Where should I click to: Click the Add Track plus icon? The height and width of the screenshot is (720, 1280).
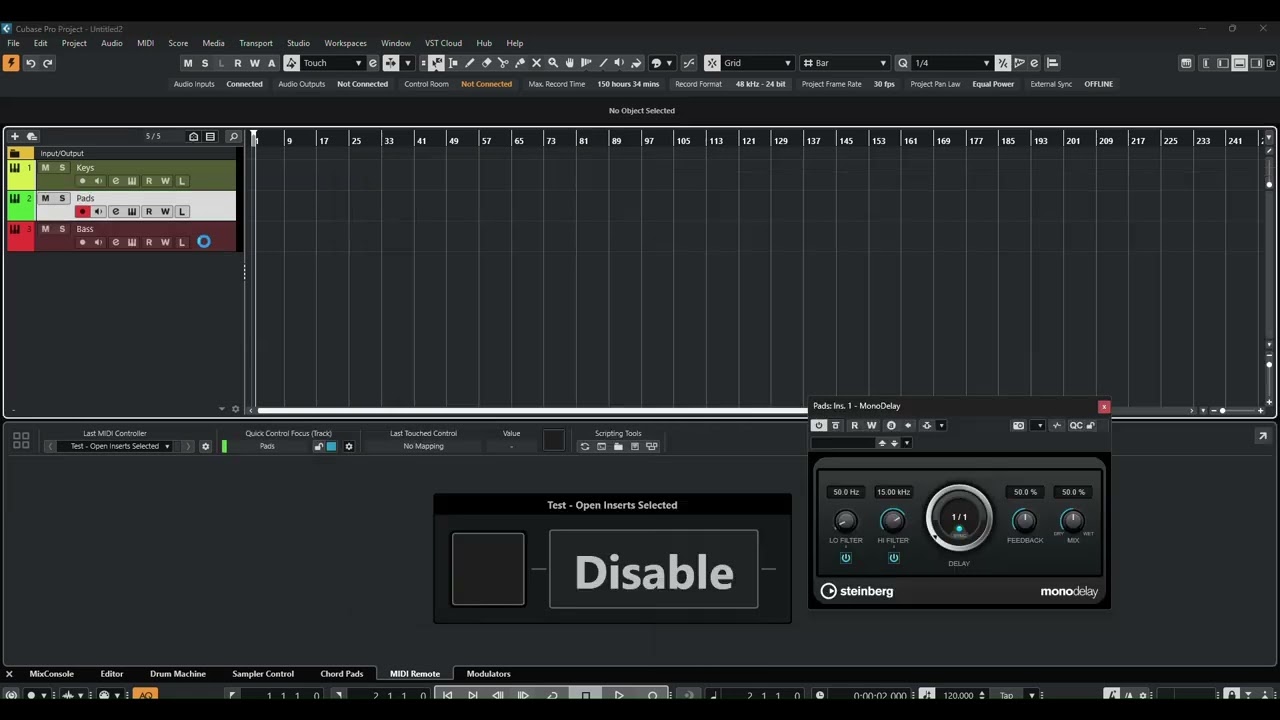[15, 136]
